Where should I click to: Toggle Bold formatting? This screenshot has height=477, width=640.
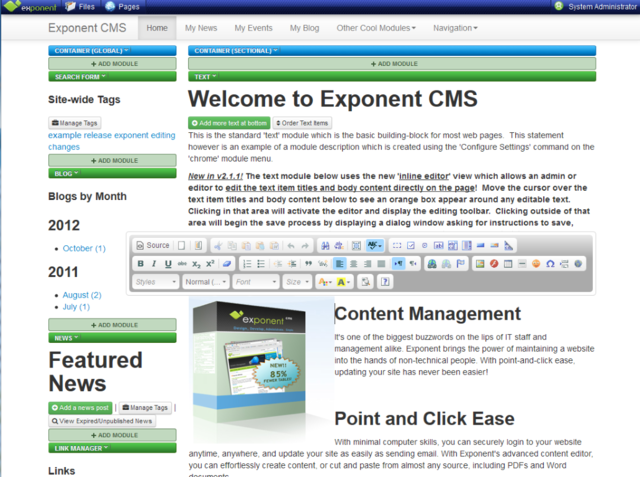(x=140, y=264)
